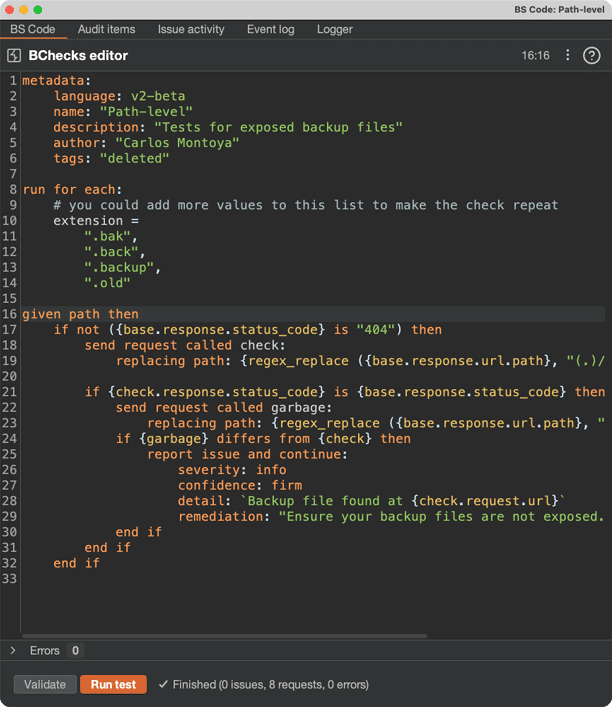The width and height of the screenshot is (612, 707).
Task: Switch to the BS Code tab
Action: [33, 30]
